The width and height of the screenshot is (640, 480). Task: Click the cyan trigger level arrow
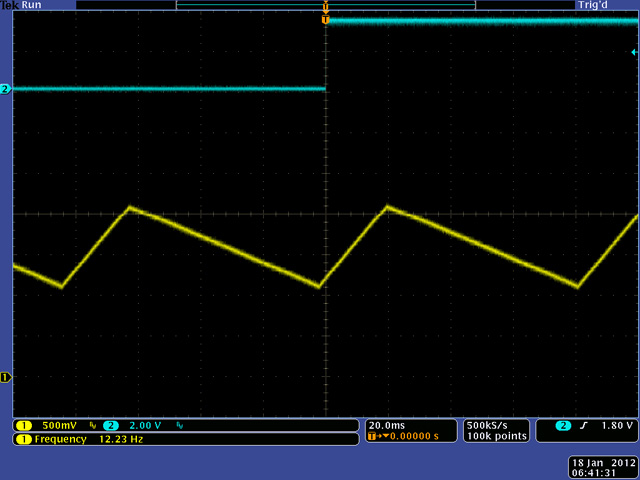coord(634,52)
